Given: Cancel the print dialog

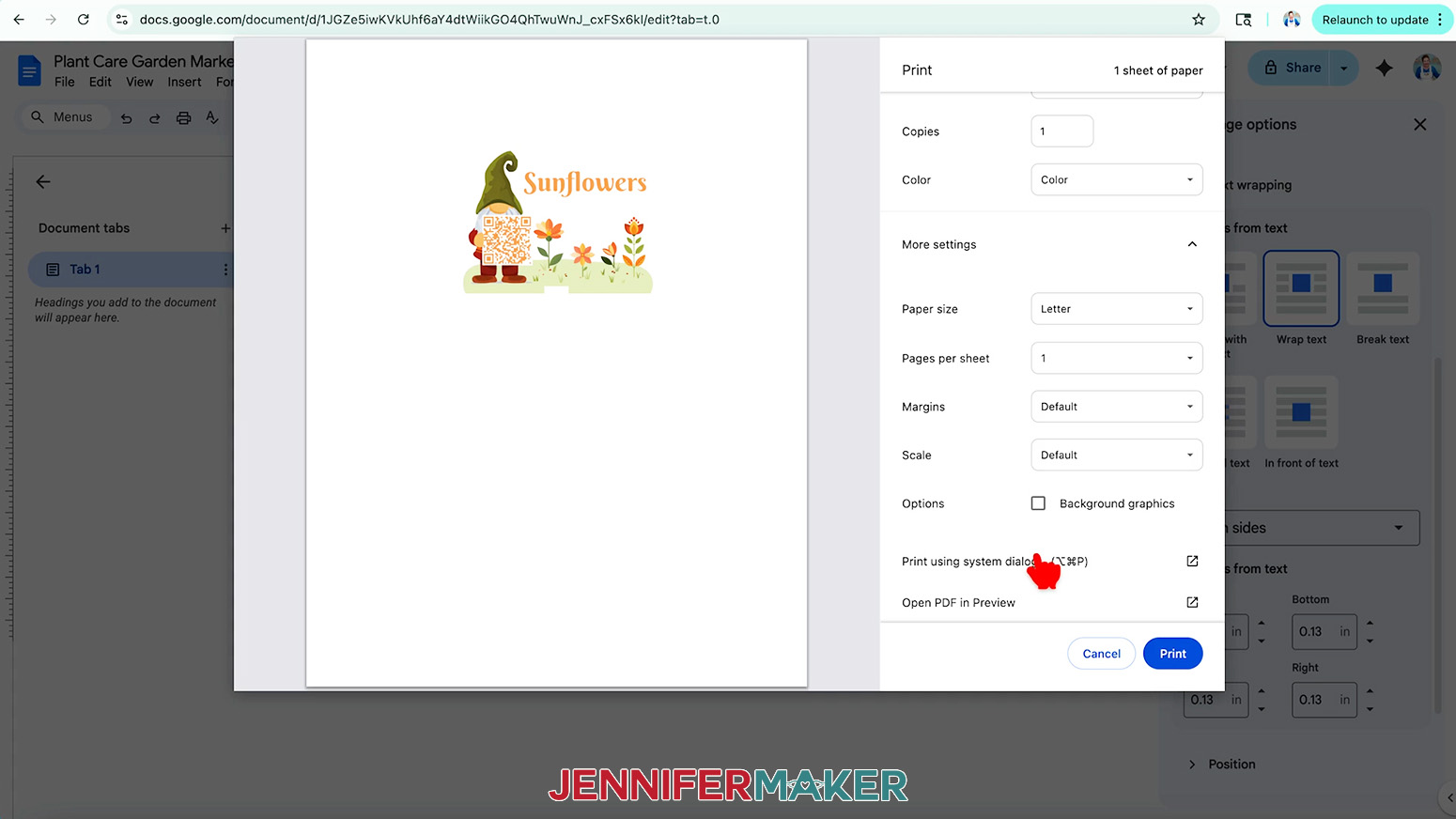Looking at the screenshot, I should pyautogui.click(x=1101, y=654).
